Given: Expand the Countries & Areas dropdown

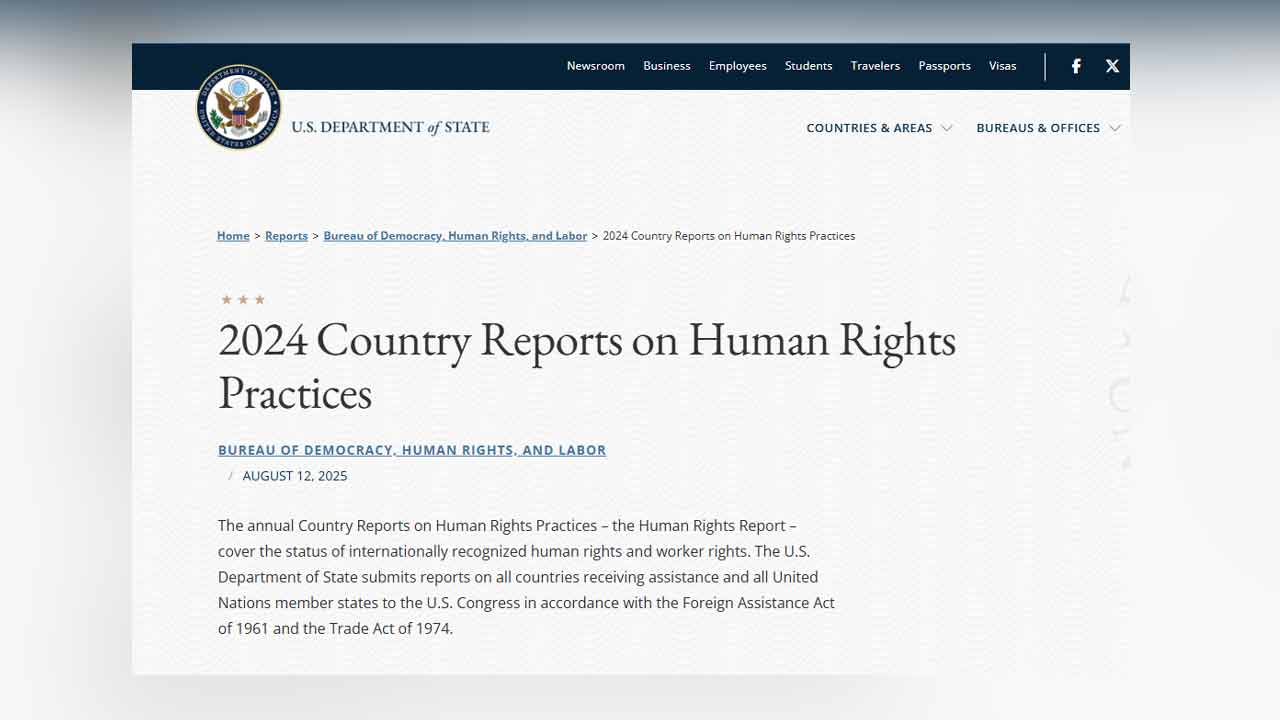Looking at the screenshot, I should [878, 128].
